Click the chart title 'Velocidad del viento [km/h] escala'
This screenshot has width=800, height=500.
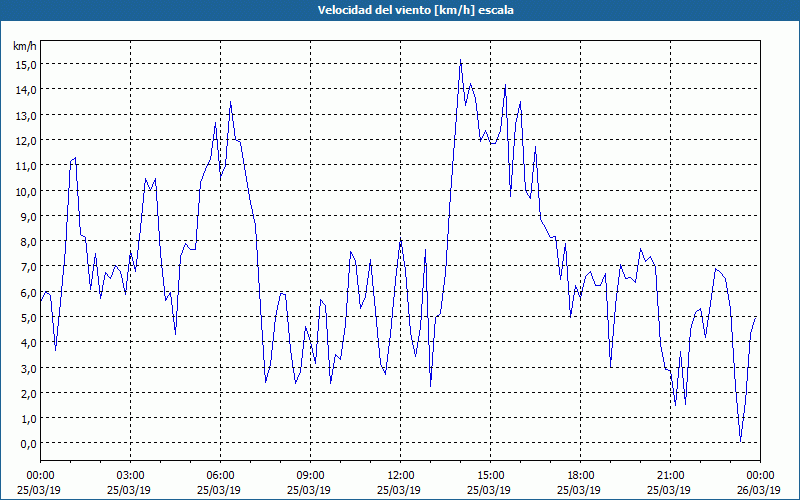[x=415, y=10]
